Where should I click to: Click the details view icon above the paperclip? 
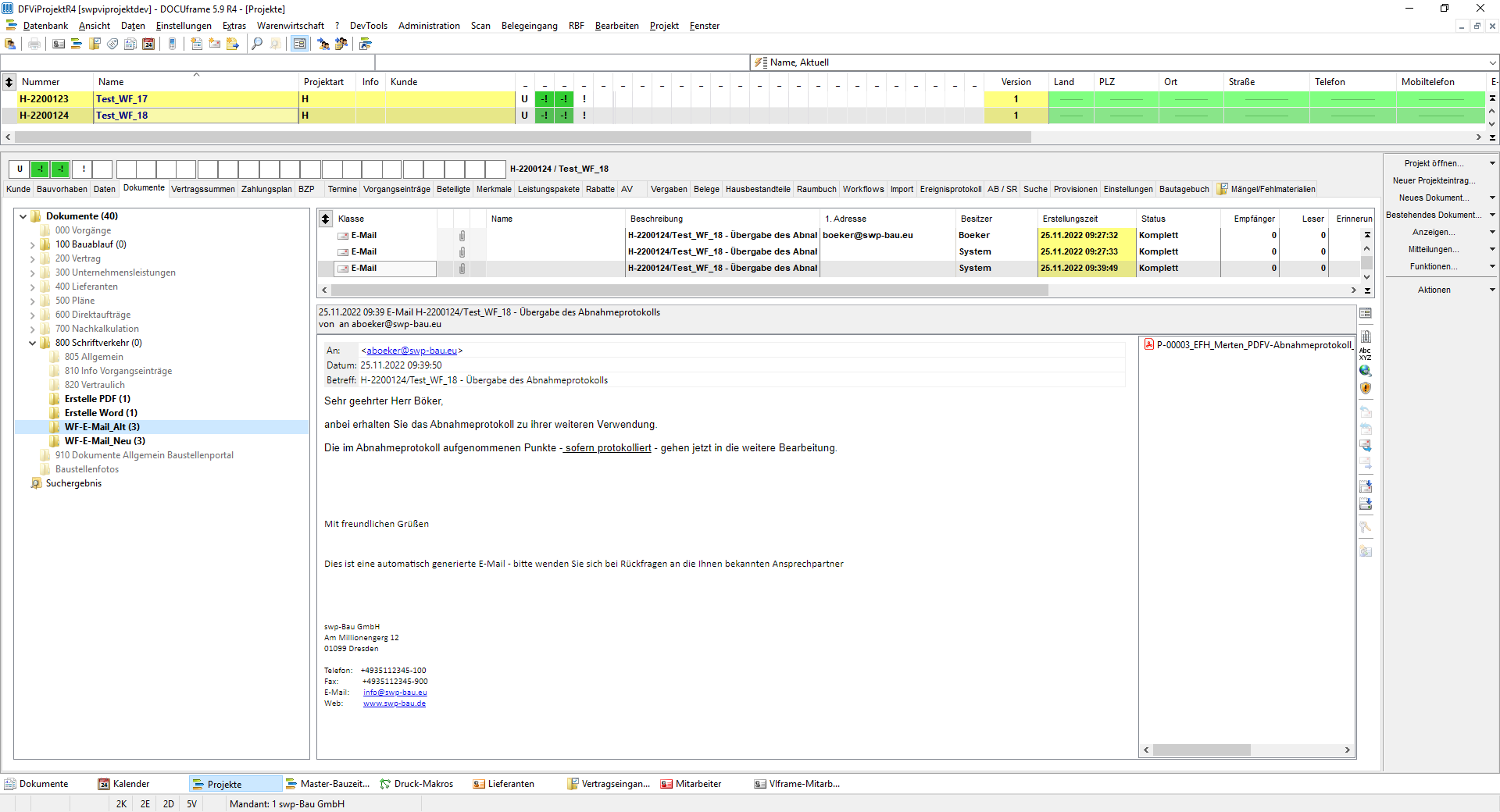[x=1366, y=313]
